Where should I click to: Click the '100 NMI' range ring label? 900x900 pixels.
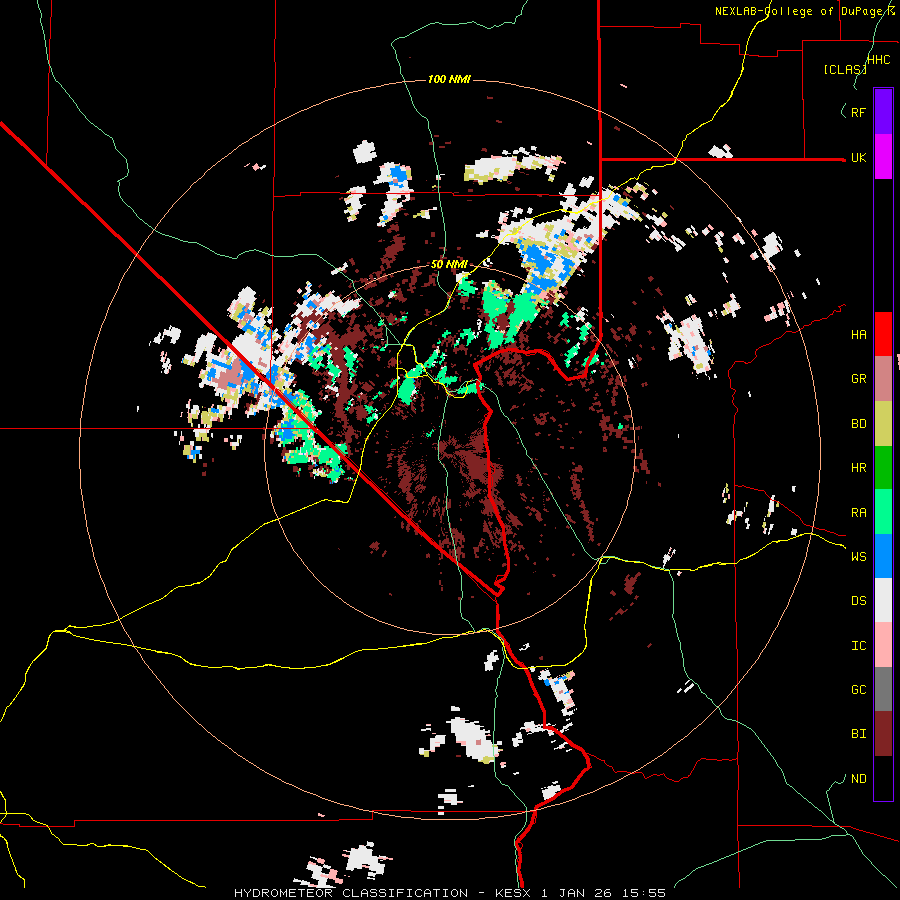click(449, 79)
